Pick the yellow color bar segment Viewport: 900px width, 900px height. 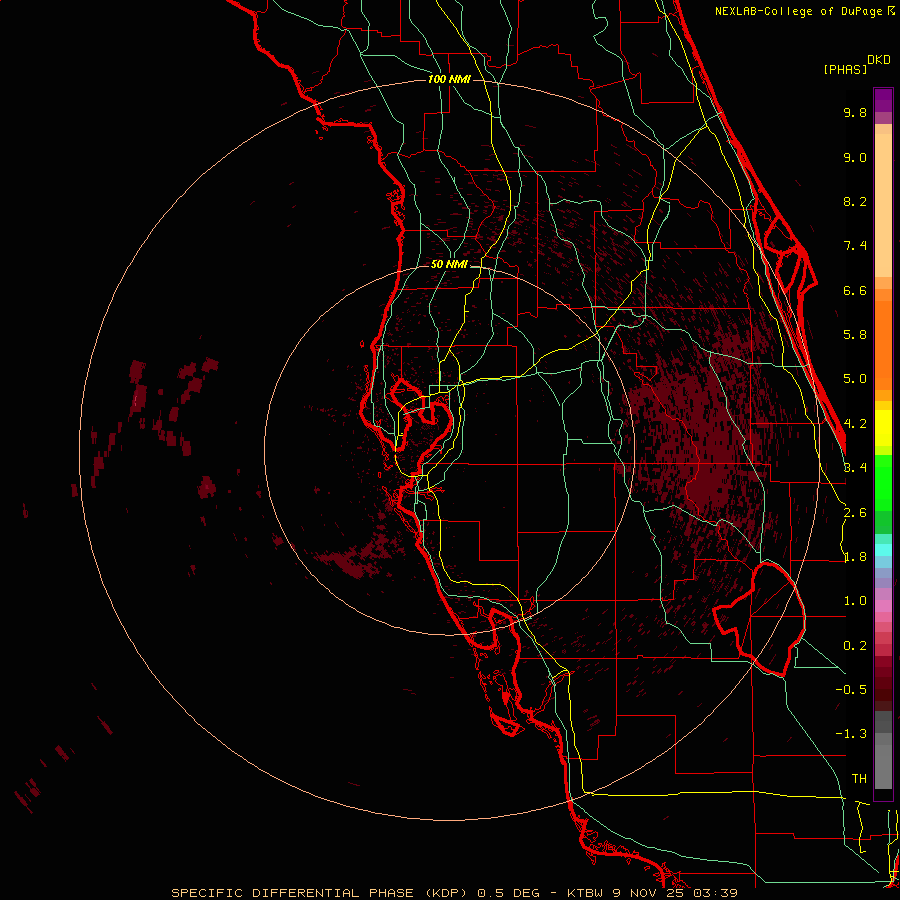(x=883, y=428)
